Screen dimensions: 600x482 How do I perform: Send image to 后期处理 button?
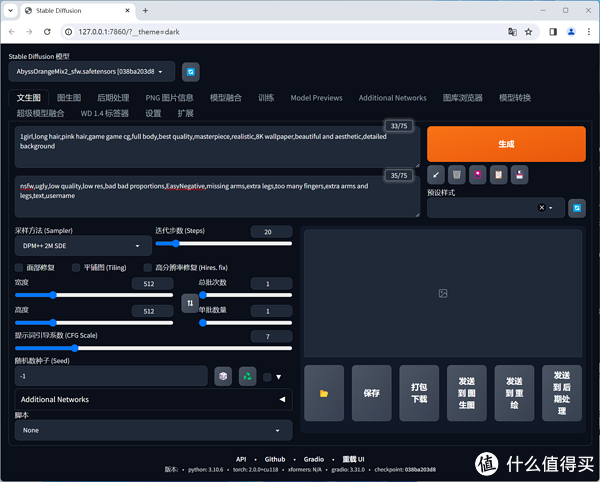562,393
